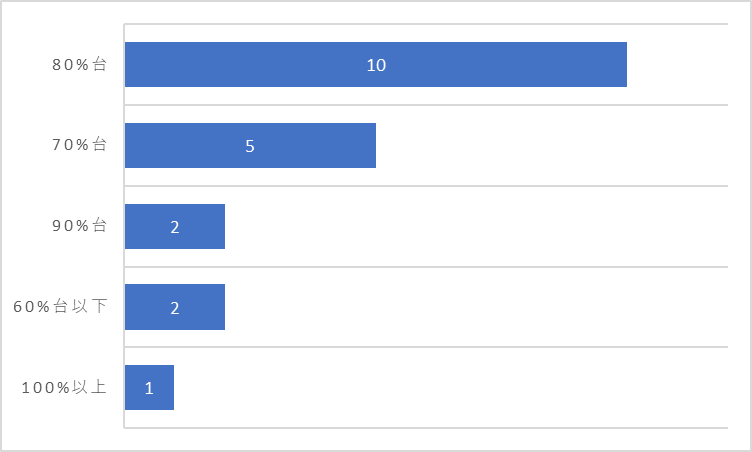Select the 80%台 axis category label
Image resolution: width=752 pixels, height=452 pixels.
[79, 64]
